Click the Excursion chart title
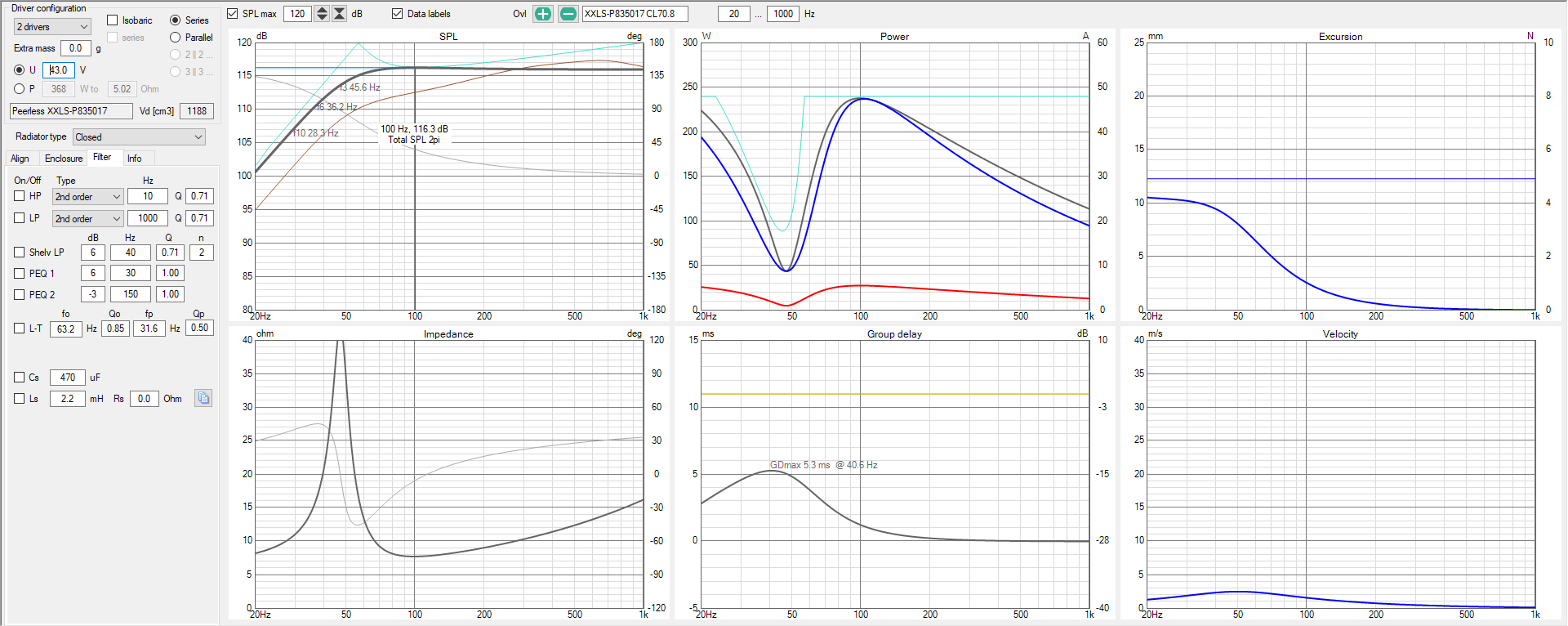The height and width of the screenshot is (626, 1568). (x=1340, y=37)
